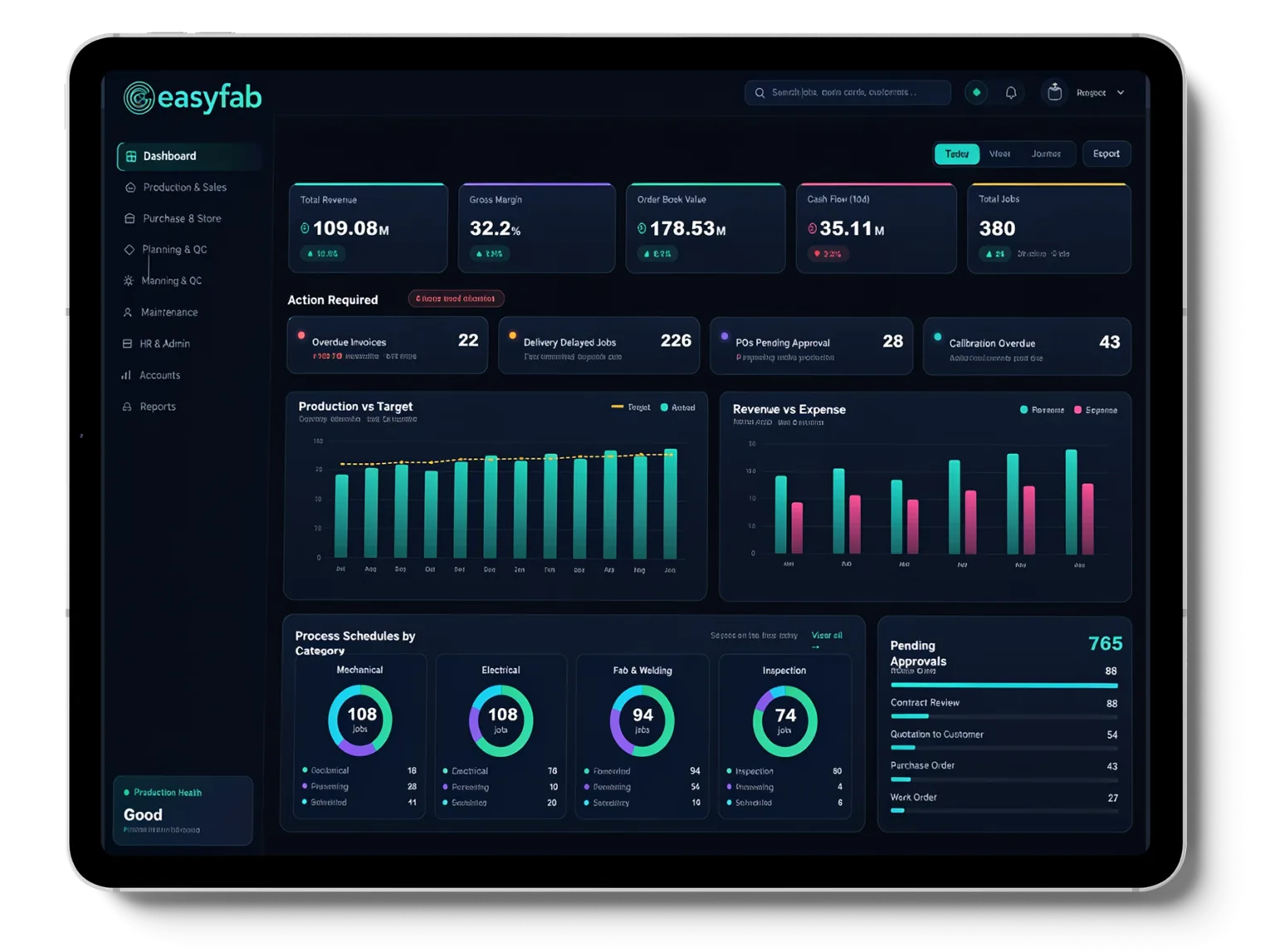Click the Fab & Welding donut chart
1275x952 pixels.
click(642, 720)
